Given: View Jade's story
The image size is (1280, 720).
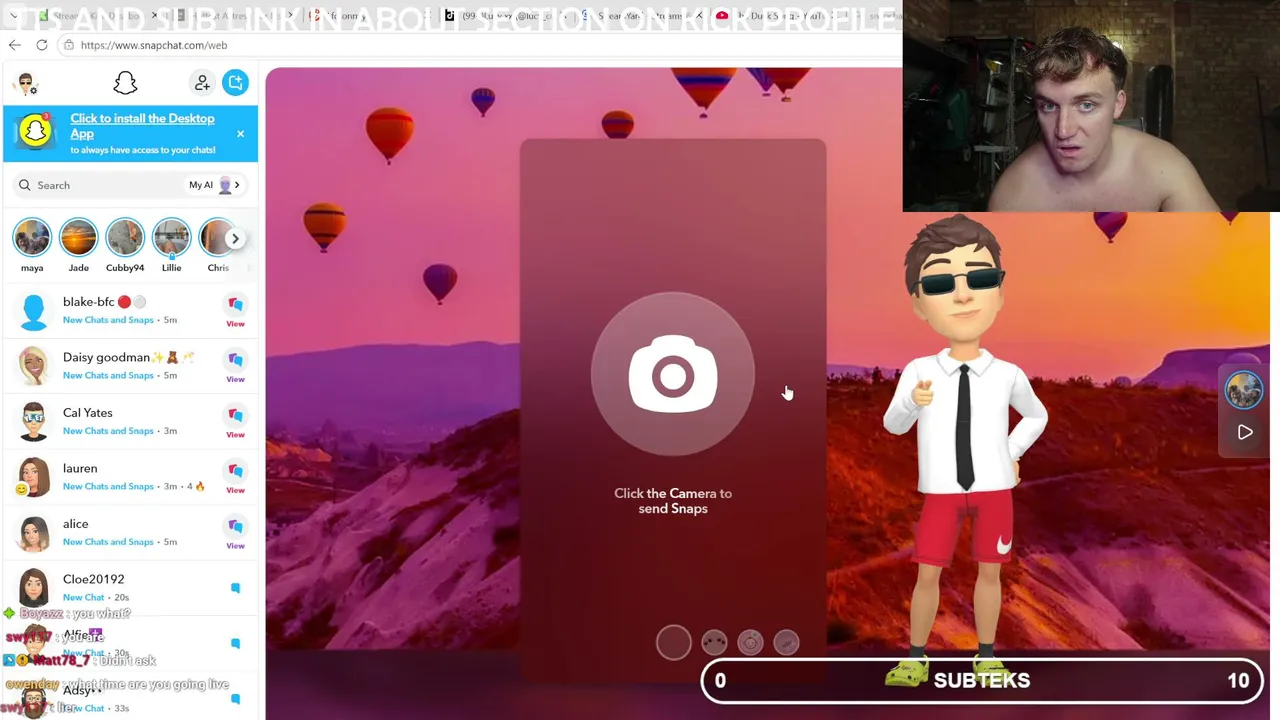Looking at the screenshot, I should [x=78, y=239].
